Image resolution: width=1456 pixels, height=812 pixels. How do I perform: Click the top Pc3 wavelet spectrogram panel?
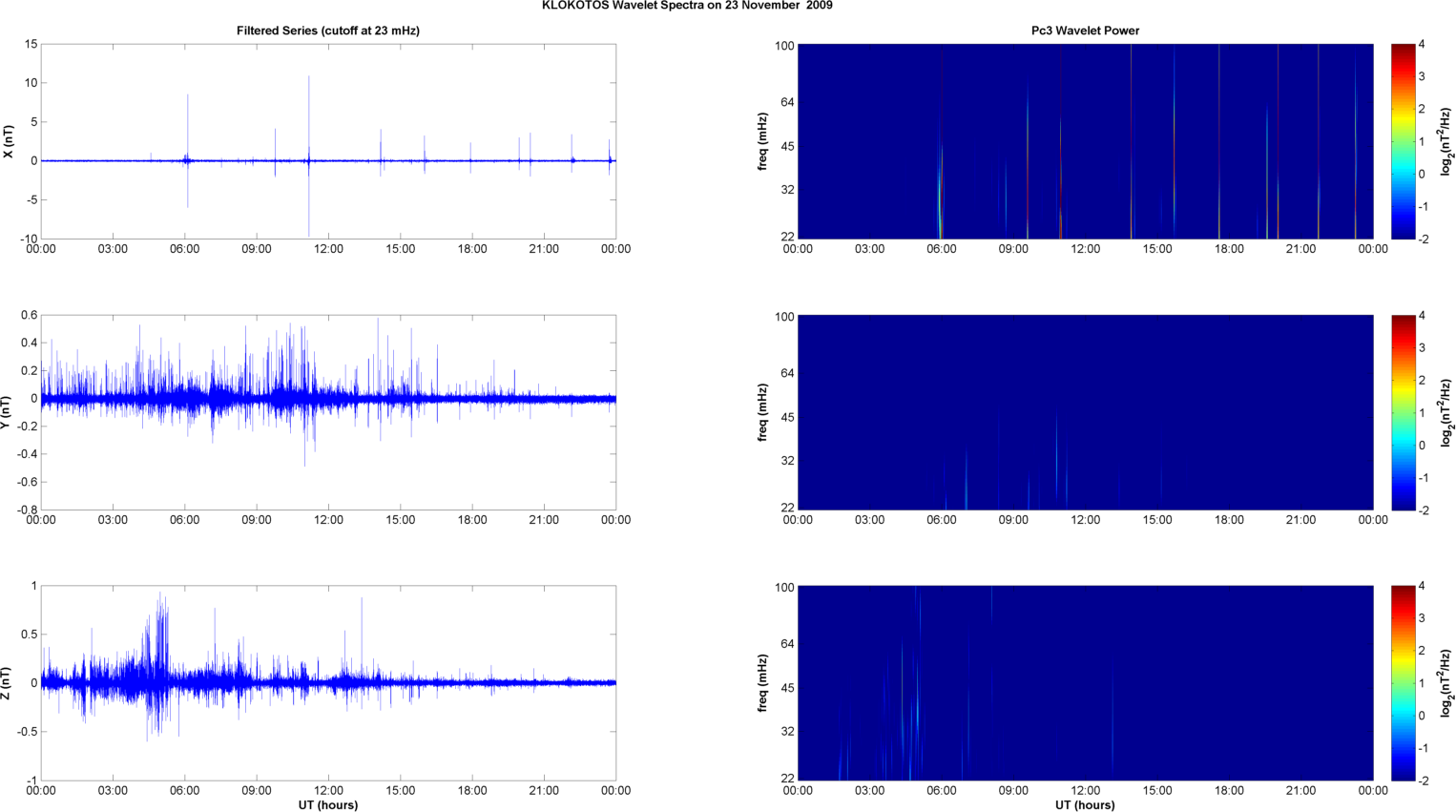[x=1085, y=141]
